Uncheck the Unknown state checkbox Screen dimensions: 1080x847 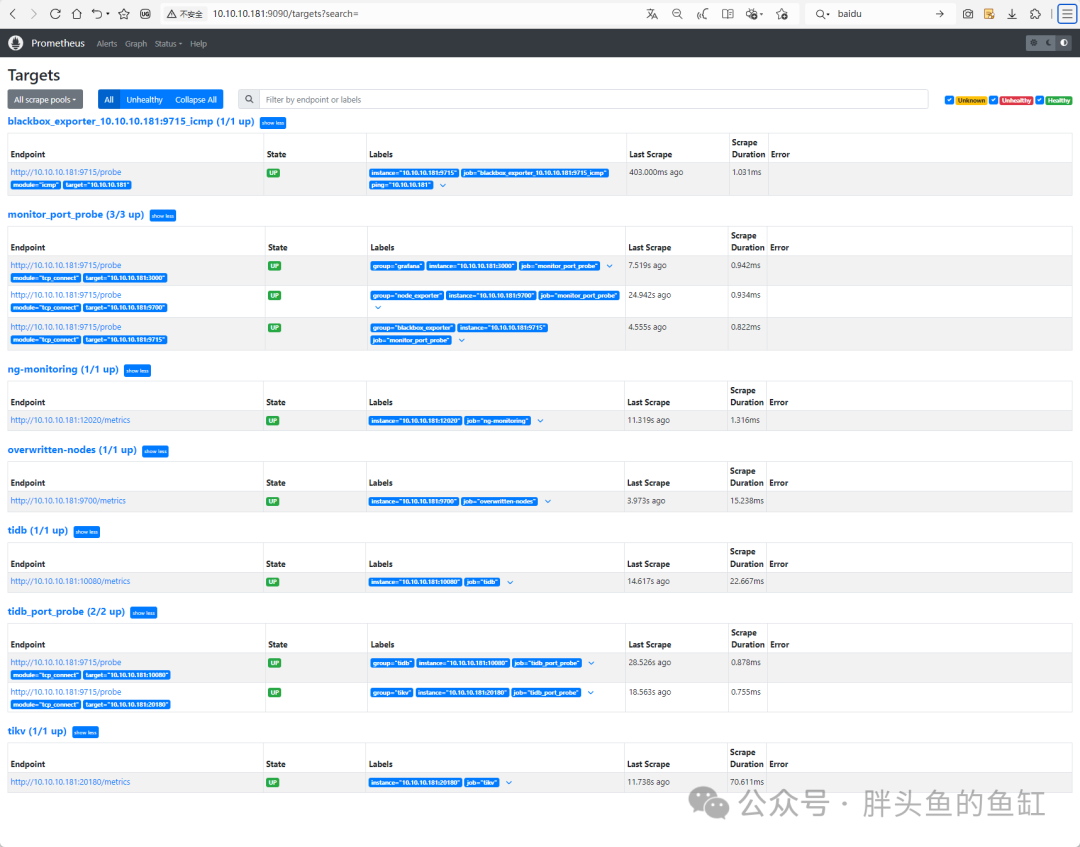[949, 101]
